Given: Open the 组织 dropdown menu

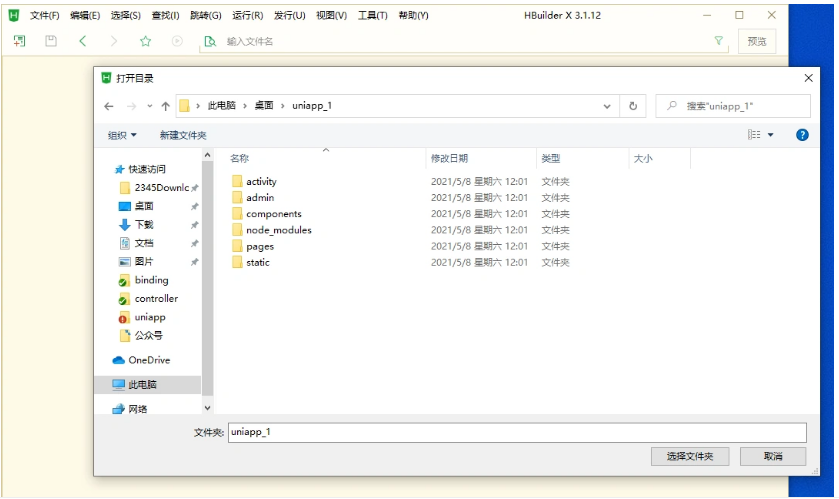Looking at the screenshot, I should 123,135.
